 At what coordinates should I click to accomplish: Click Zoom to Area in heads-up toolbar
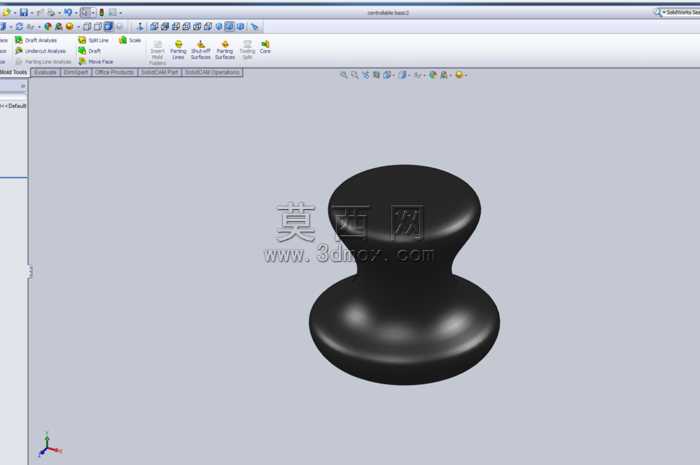click(354, 75)
